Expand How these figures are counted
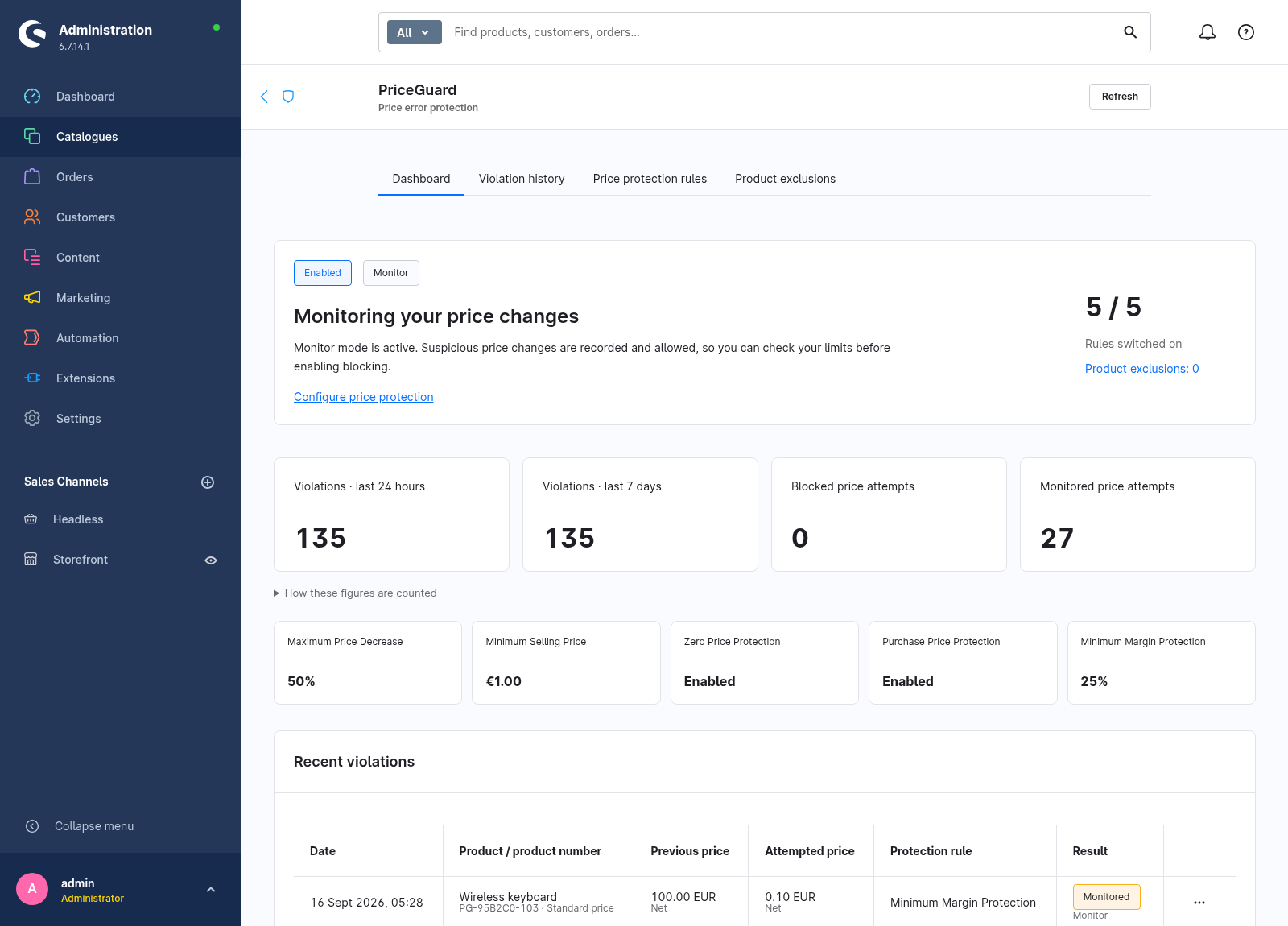This screenshot has height=926, width=1288. pos(355,593)
